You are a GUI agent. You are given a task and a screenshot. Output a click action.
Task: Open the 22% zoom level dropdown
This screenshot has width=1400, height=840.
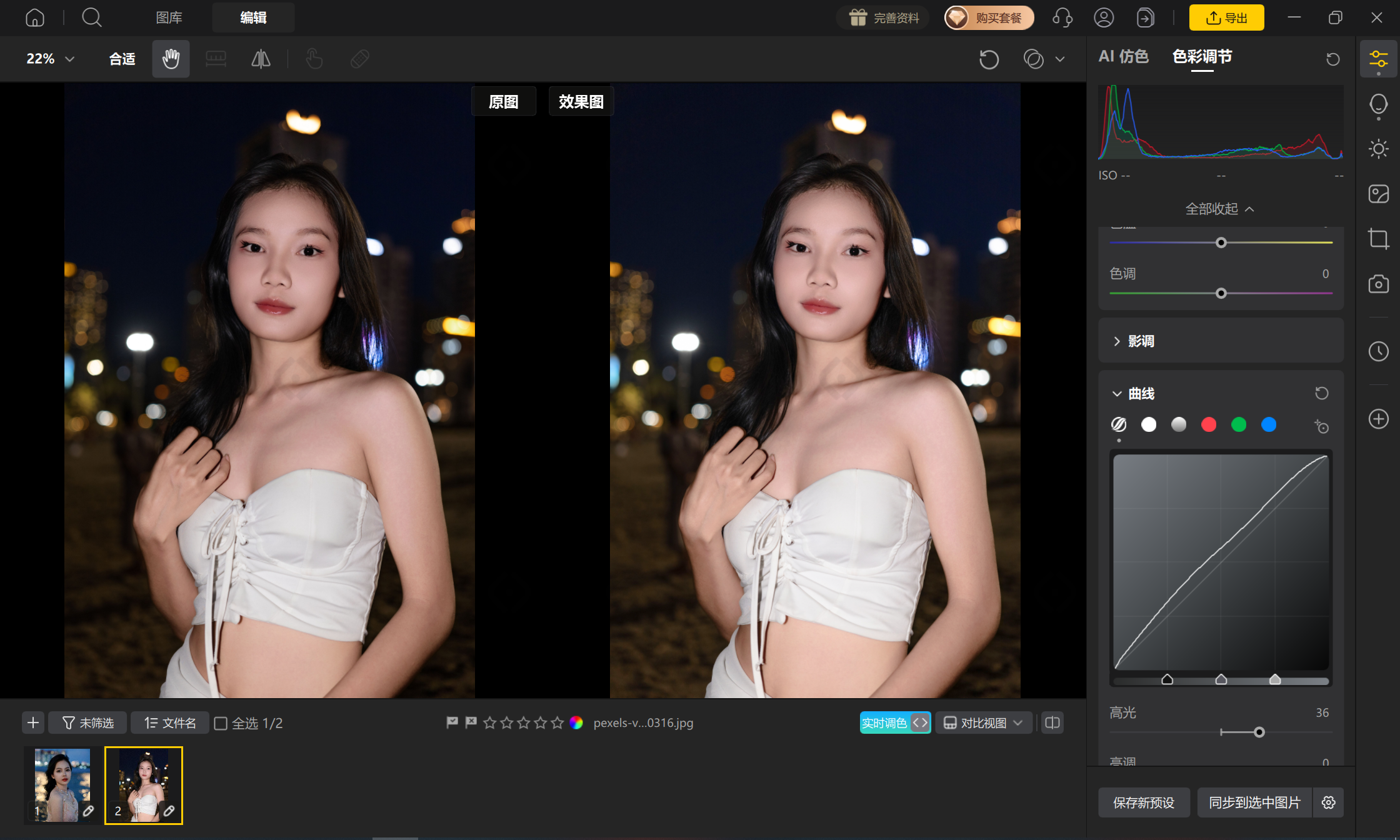pyautogui.click(x=50, y=59)
